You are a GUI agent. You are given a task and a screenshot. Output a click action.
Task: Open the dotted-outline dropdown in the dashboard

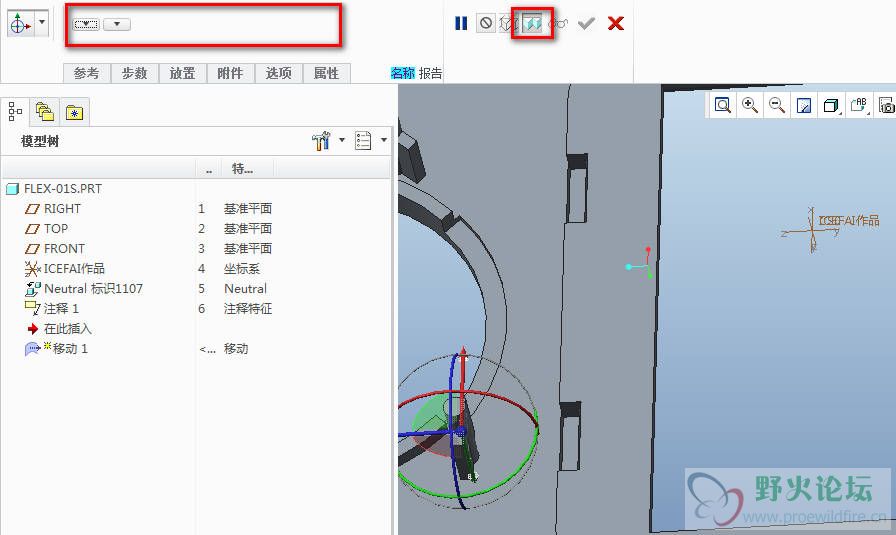86,25
